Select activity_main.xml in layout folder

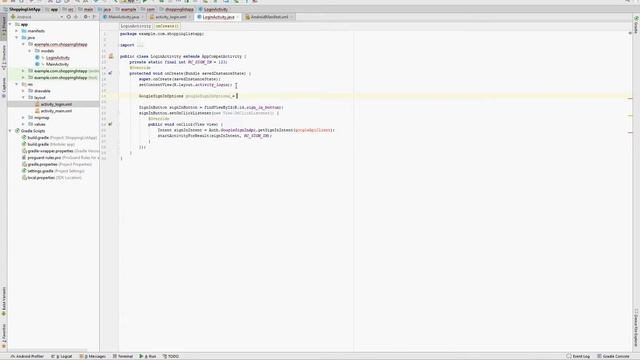tap(56, 111)
